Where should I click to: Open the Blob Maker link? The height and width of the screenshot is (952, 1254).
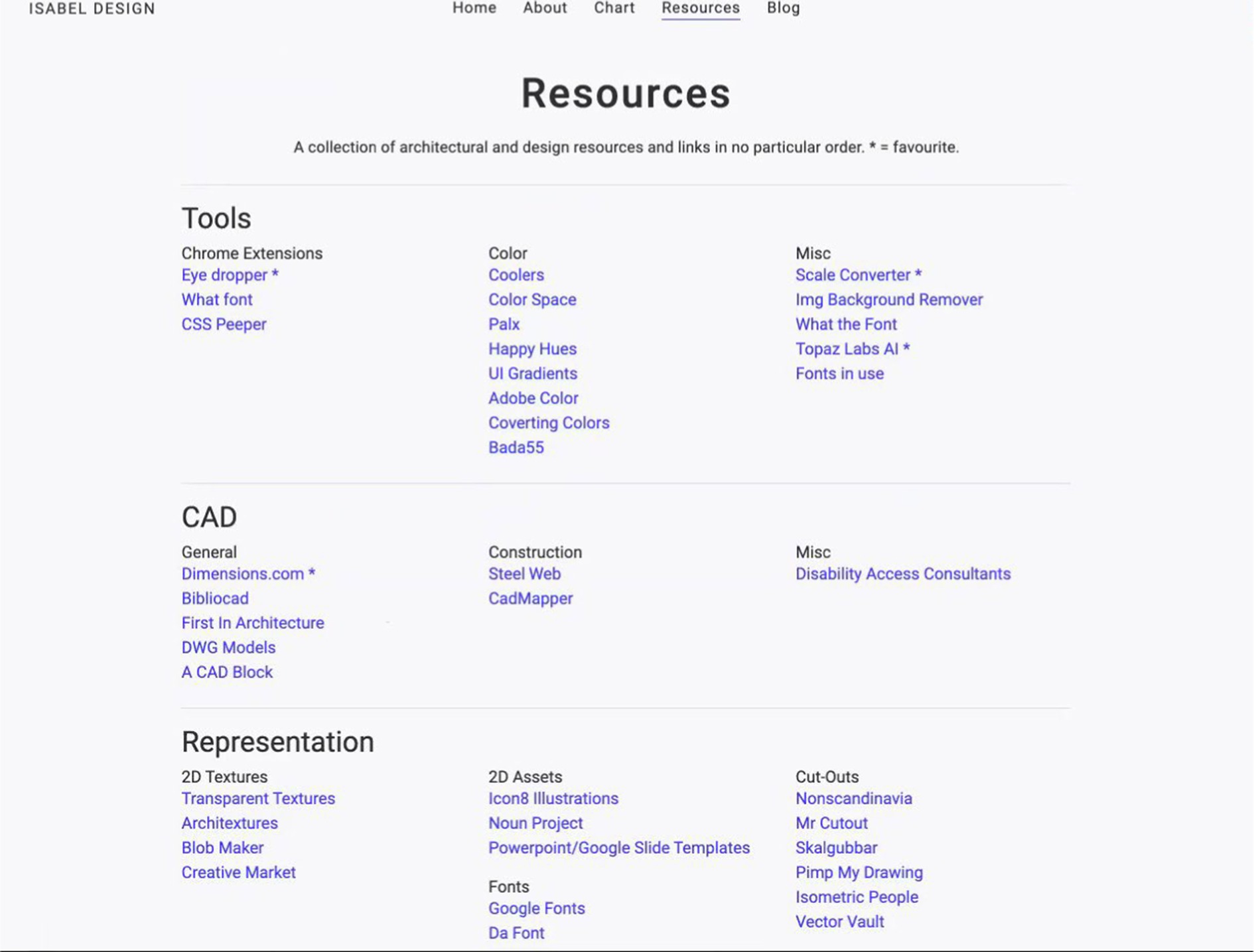(222, 847)
